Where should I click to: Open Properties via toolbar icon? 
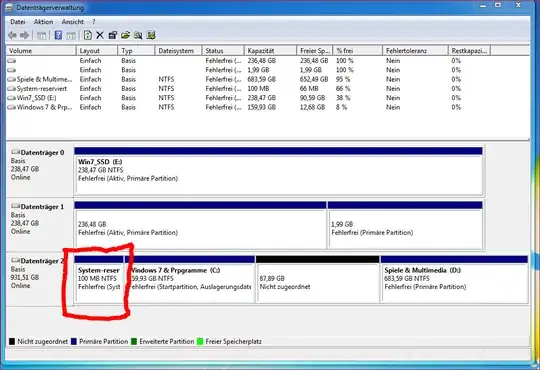coord(113,35)
